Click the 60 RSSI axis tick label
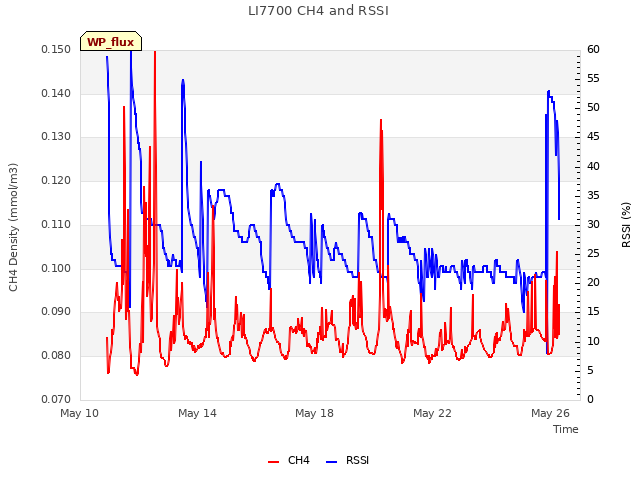Image resolution: width=640 pixels, height=480 pixels. [x=593, y=50]
